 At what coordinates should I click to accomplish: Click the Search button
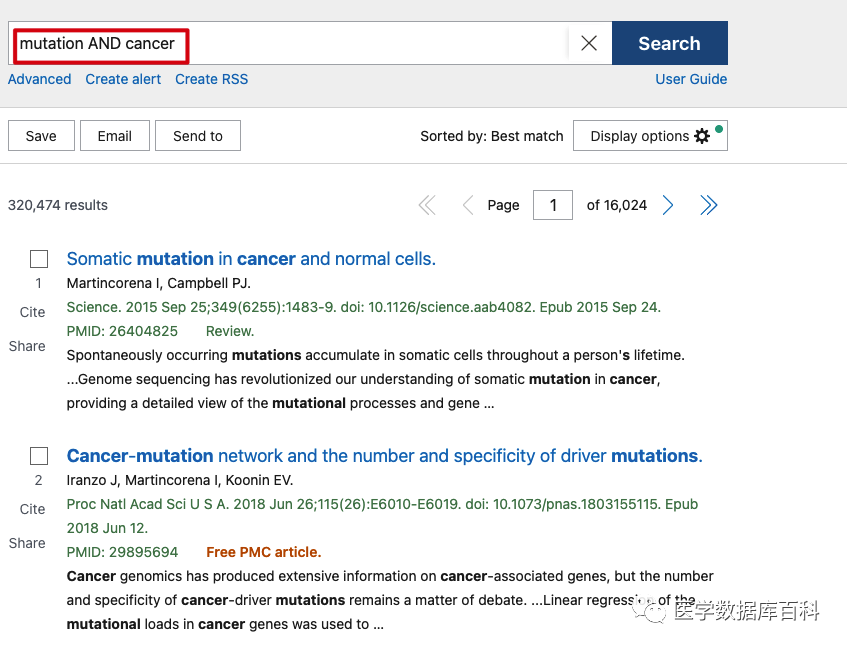click(x=670, y=43)
